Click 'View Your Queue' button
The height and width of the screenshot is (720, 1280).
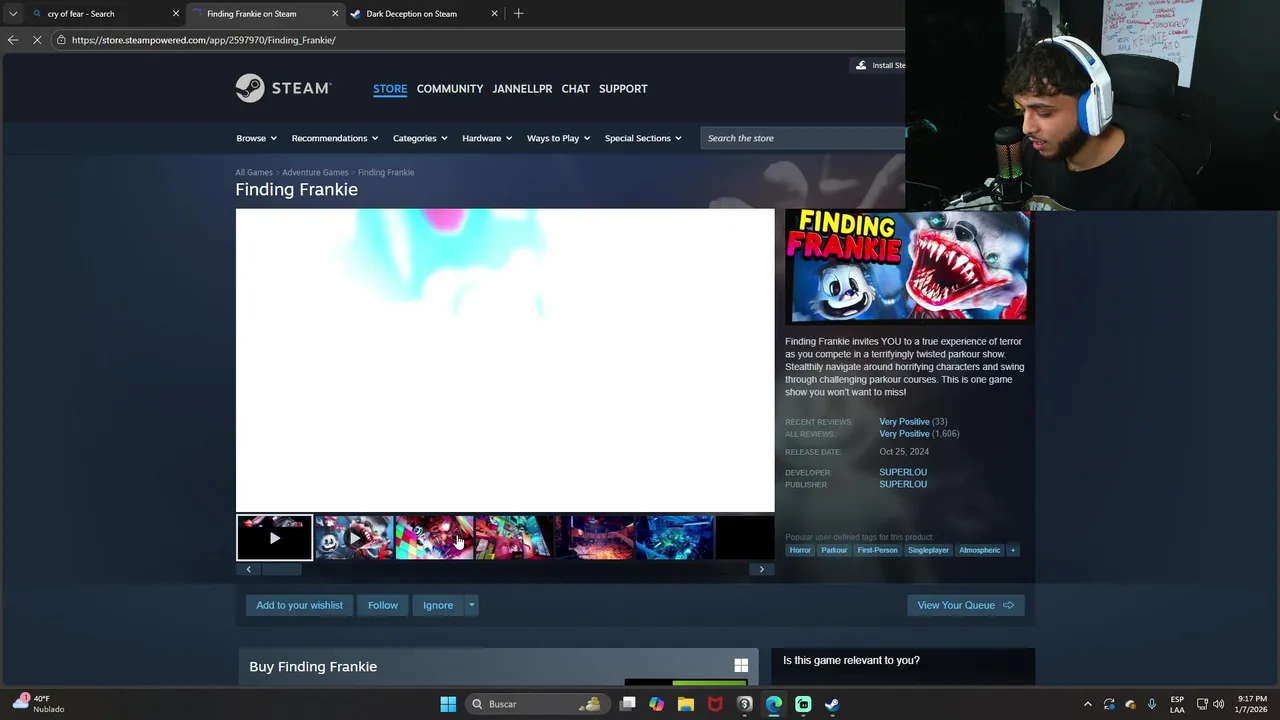(965, 605)
